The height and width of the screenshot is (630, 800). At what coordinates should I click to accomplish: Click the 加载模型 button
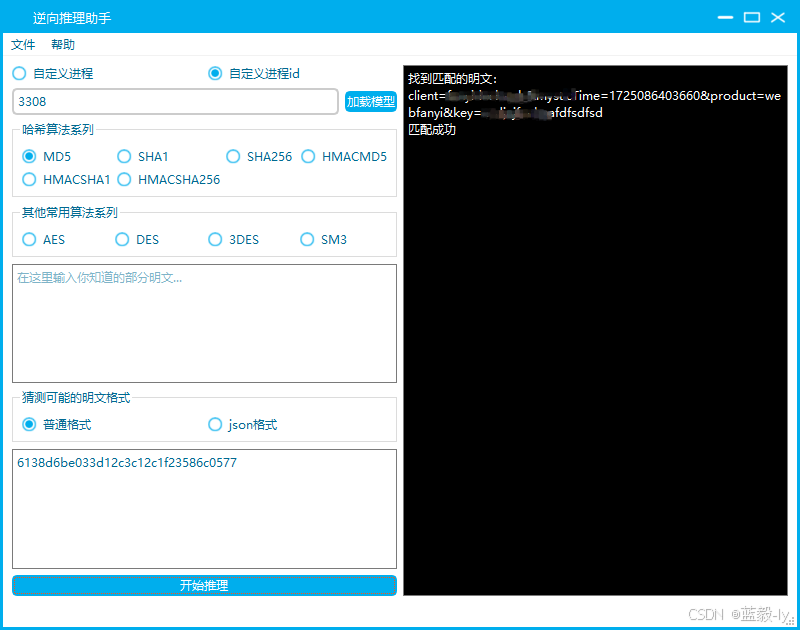tap(371, 102)
